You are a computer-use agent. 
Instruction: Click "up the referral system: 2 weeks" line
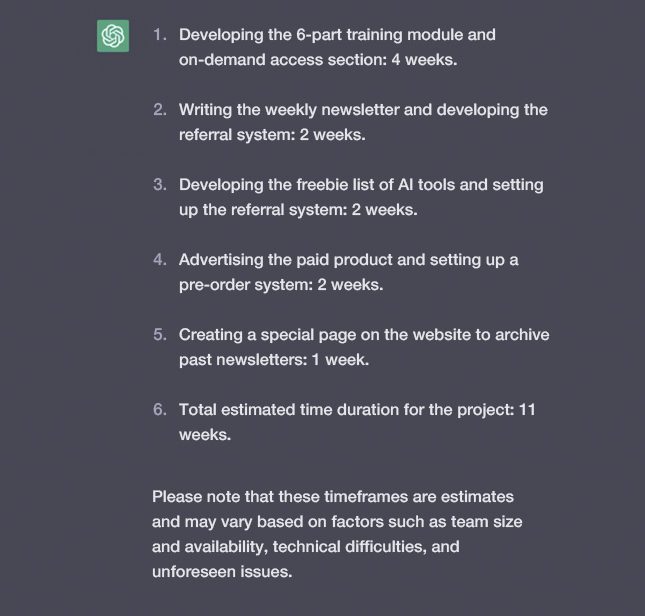pyautogui.click(x=298, y=210)
